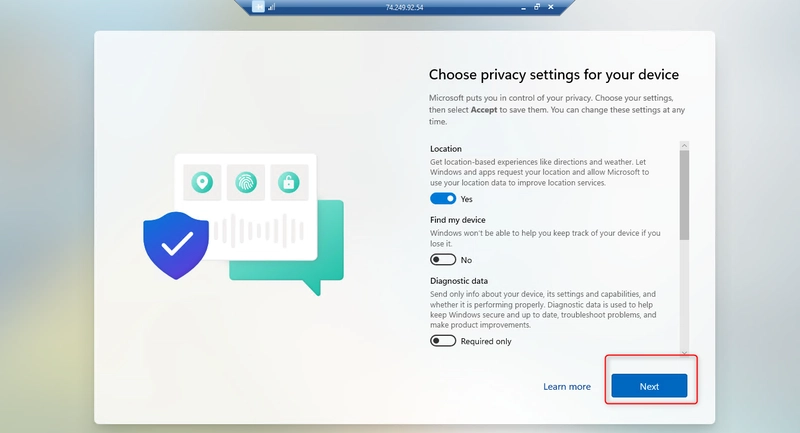Click the Find my device heading
This screenshot has width=800, height=433.
click(x=458, y=220)
